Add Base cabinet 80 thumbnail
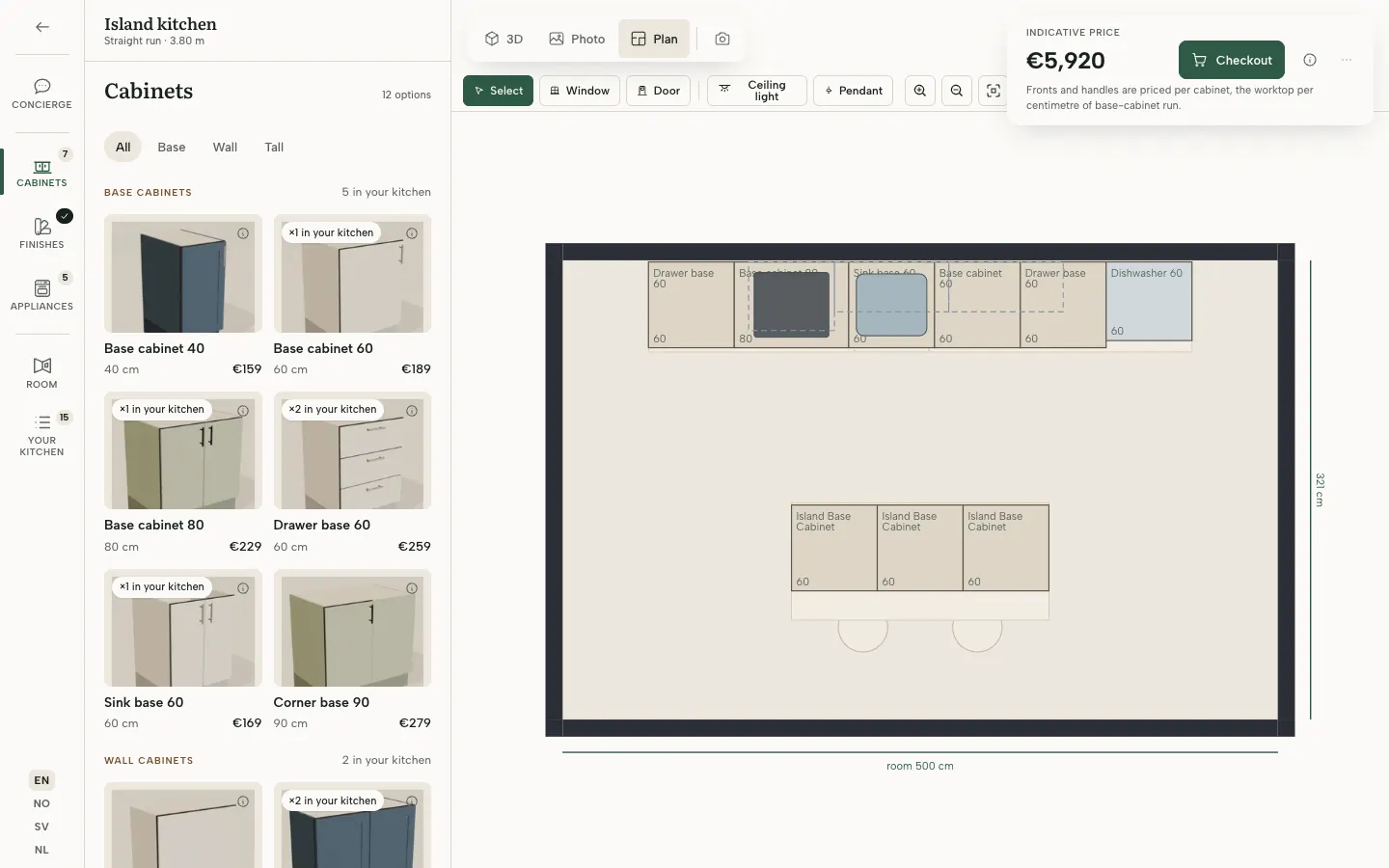This screenshot has height=868, width=1389. coord(183,450)
